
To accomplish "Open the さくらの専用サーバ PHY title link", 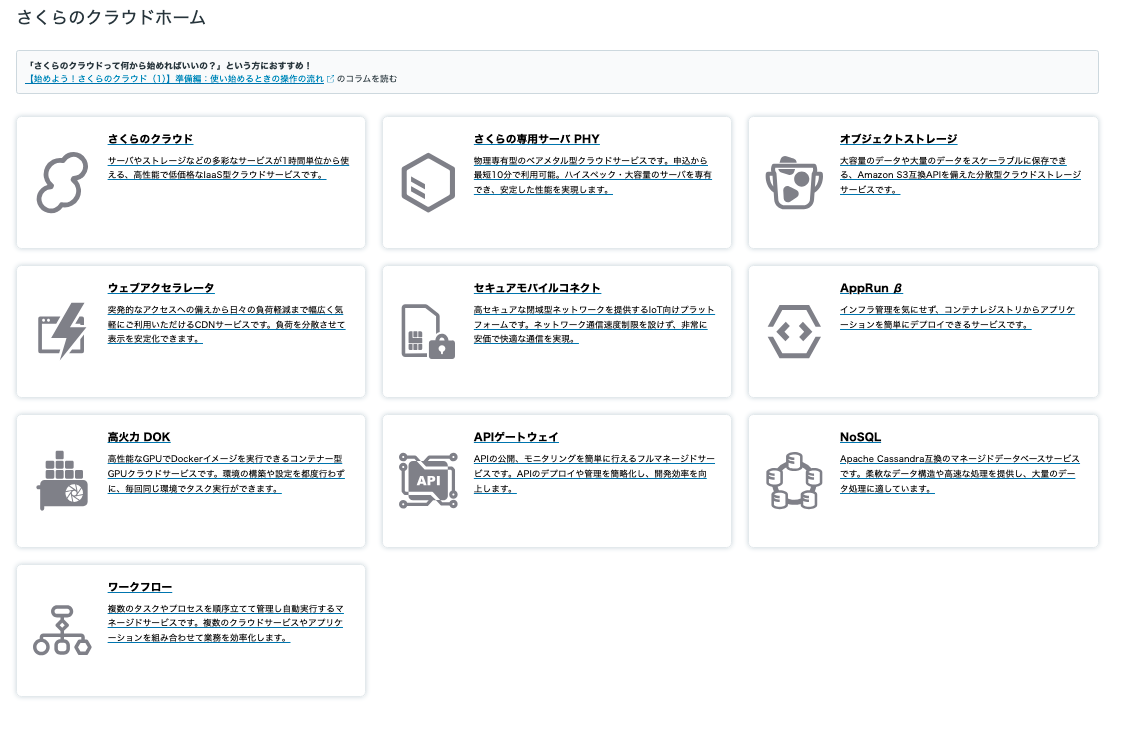I will pos(536,139).
